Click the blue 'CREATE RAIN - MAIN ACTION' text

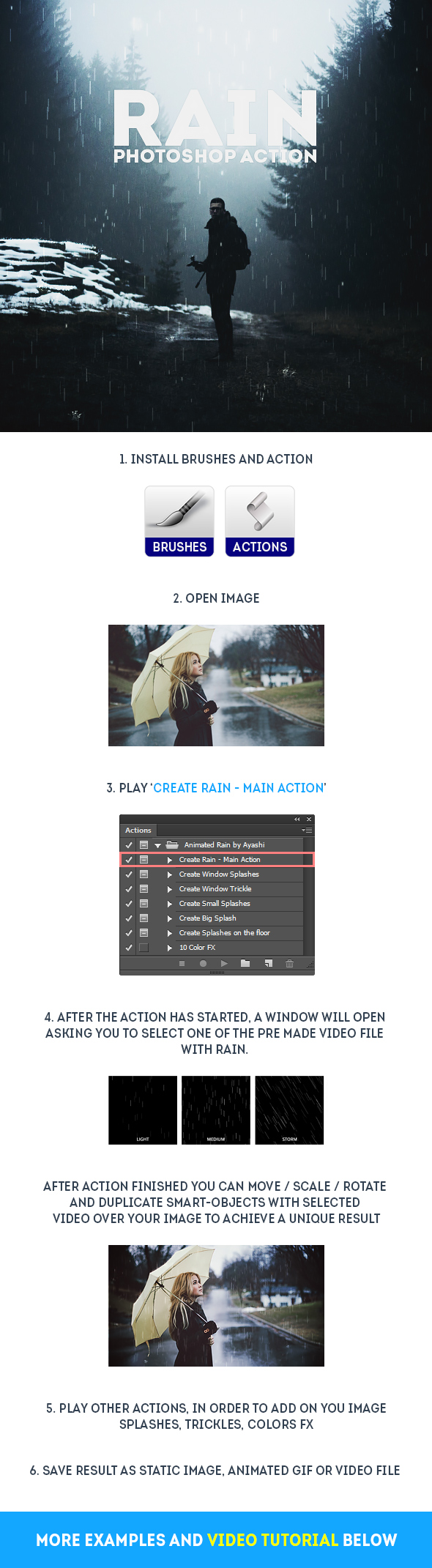click(238, 788)
